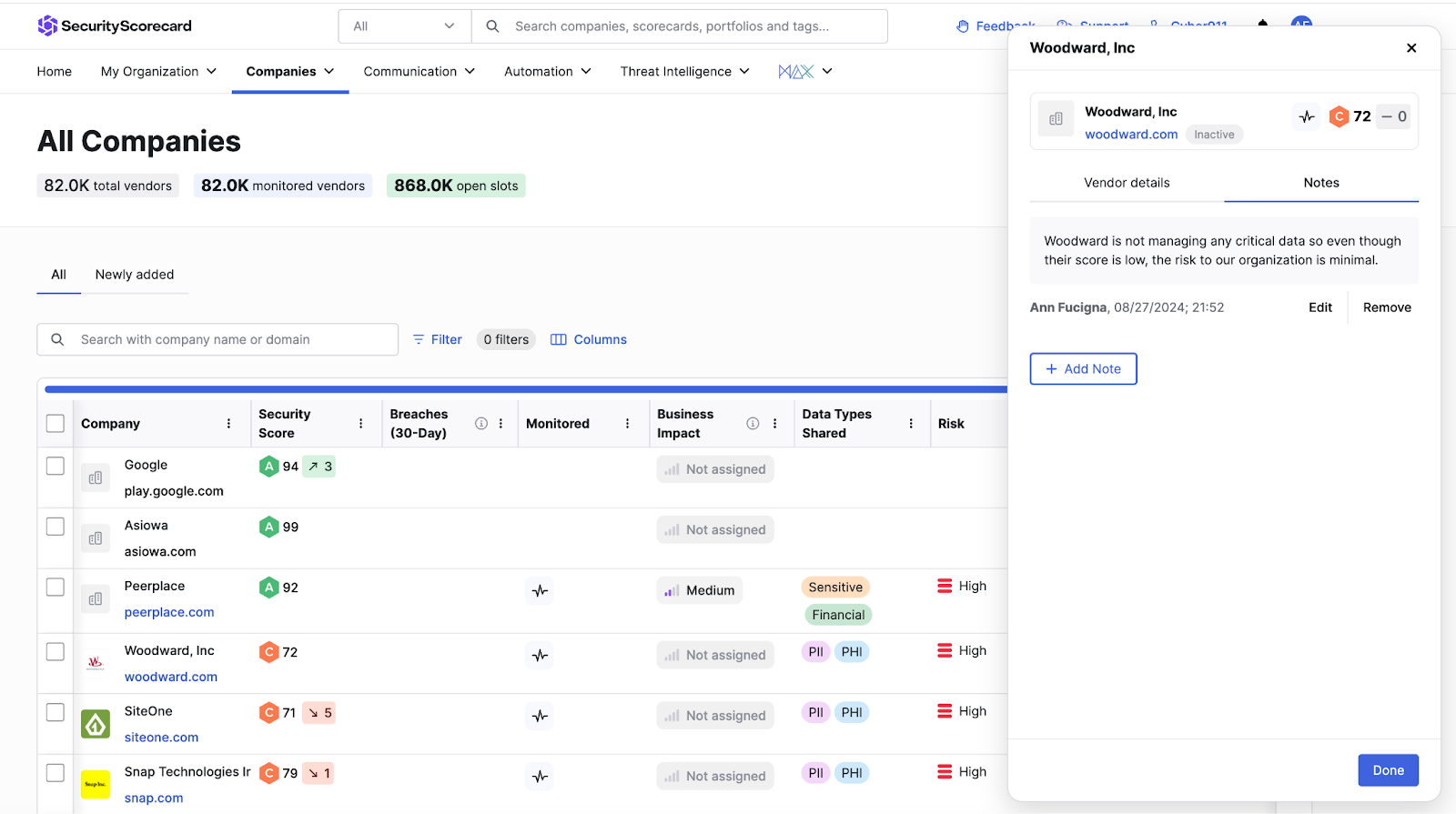This screenshot has width=1456, height=814.
Task: Go to Home in navigation
Action: point(55,71)
